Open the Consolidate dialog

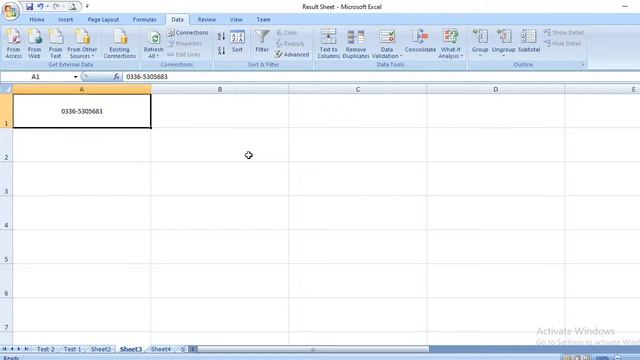click(x=420, y=41)
